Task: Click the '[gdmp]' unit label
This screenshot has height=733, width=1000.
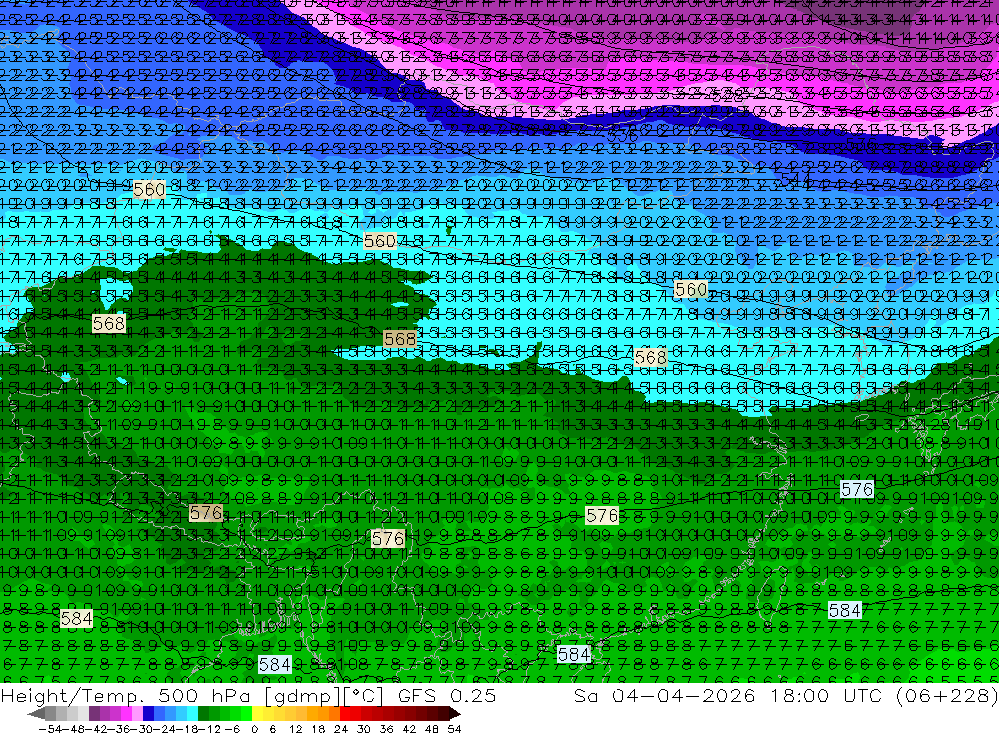Action: pos(303,697)
